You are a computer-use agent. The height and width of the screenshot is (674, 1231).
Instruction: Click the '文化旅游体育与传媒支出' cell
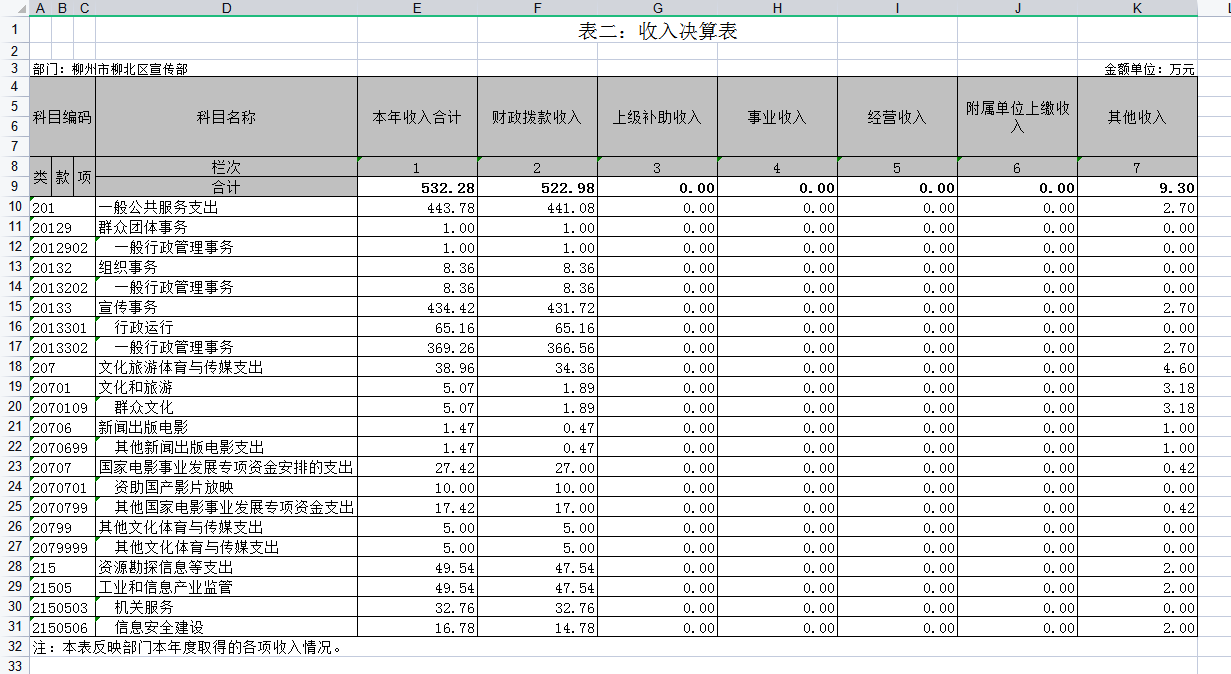point(226,367)
